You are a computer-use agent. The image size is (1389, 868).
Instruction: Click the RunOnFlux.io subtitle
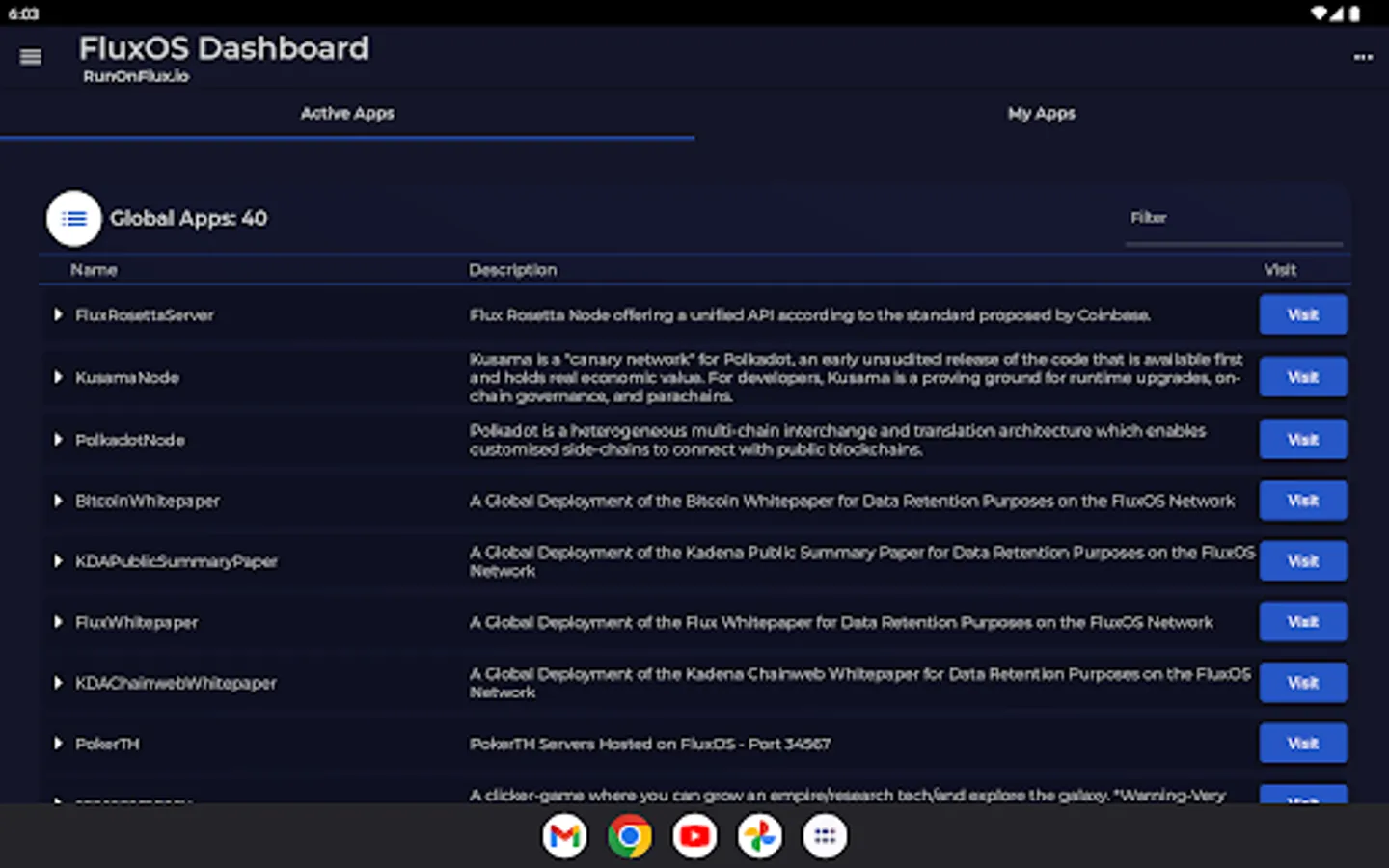(136, 76)
